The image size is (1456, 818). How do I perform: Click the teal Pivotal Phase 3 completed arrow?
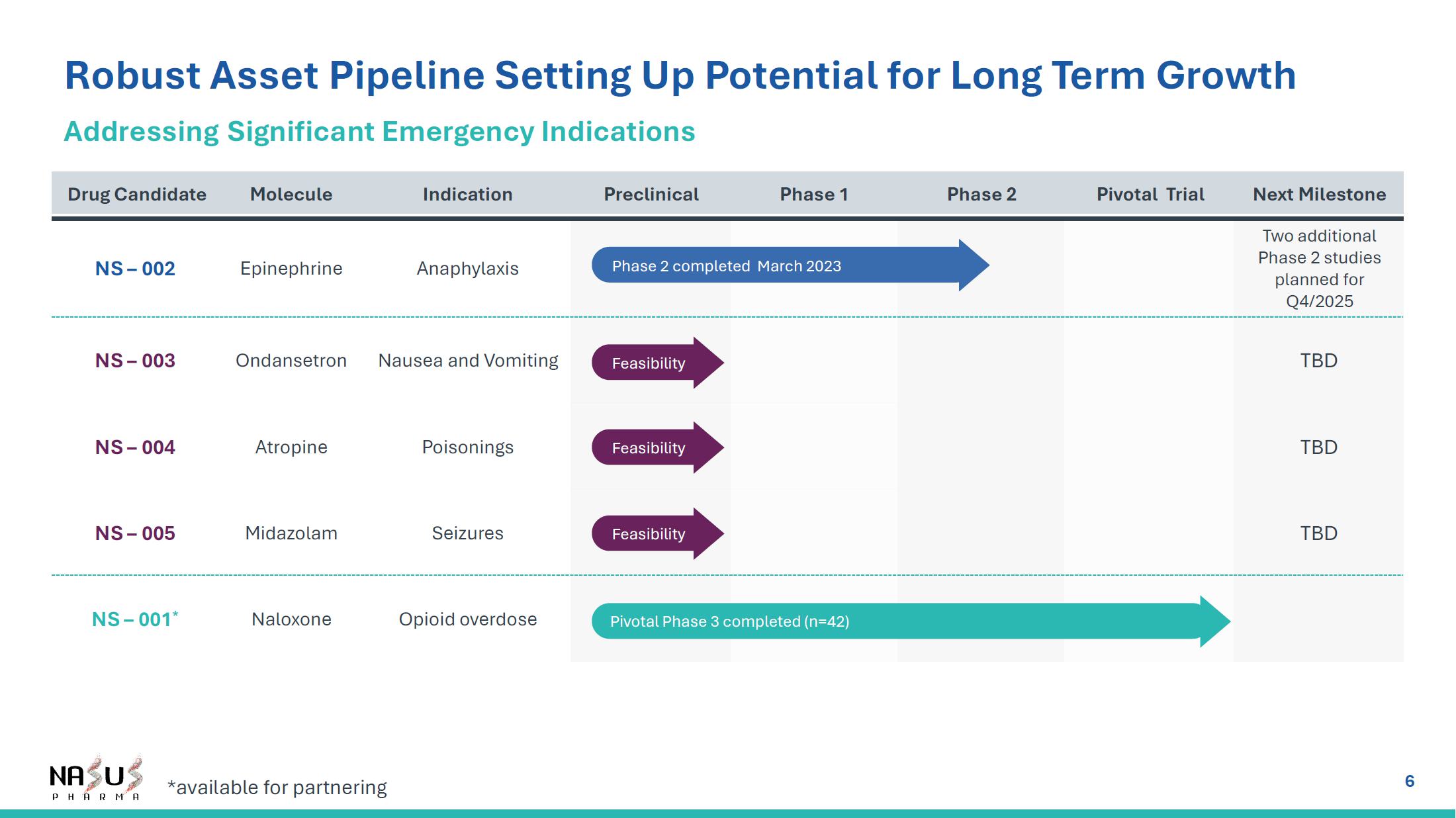[911, 621]
